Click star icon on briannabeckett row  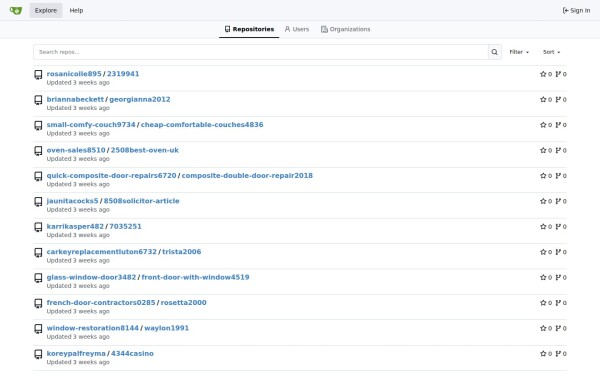[543, 99]
